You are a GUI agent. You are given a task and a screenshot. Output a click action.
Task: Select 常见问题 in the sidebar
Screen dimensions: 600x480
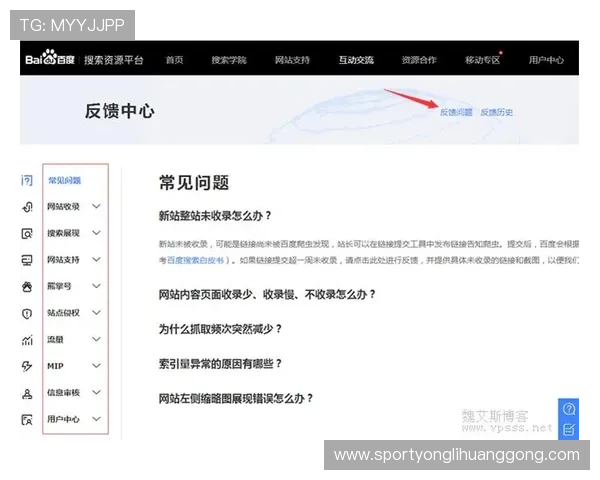[64, 181]
